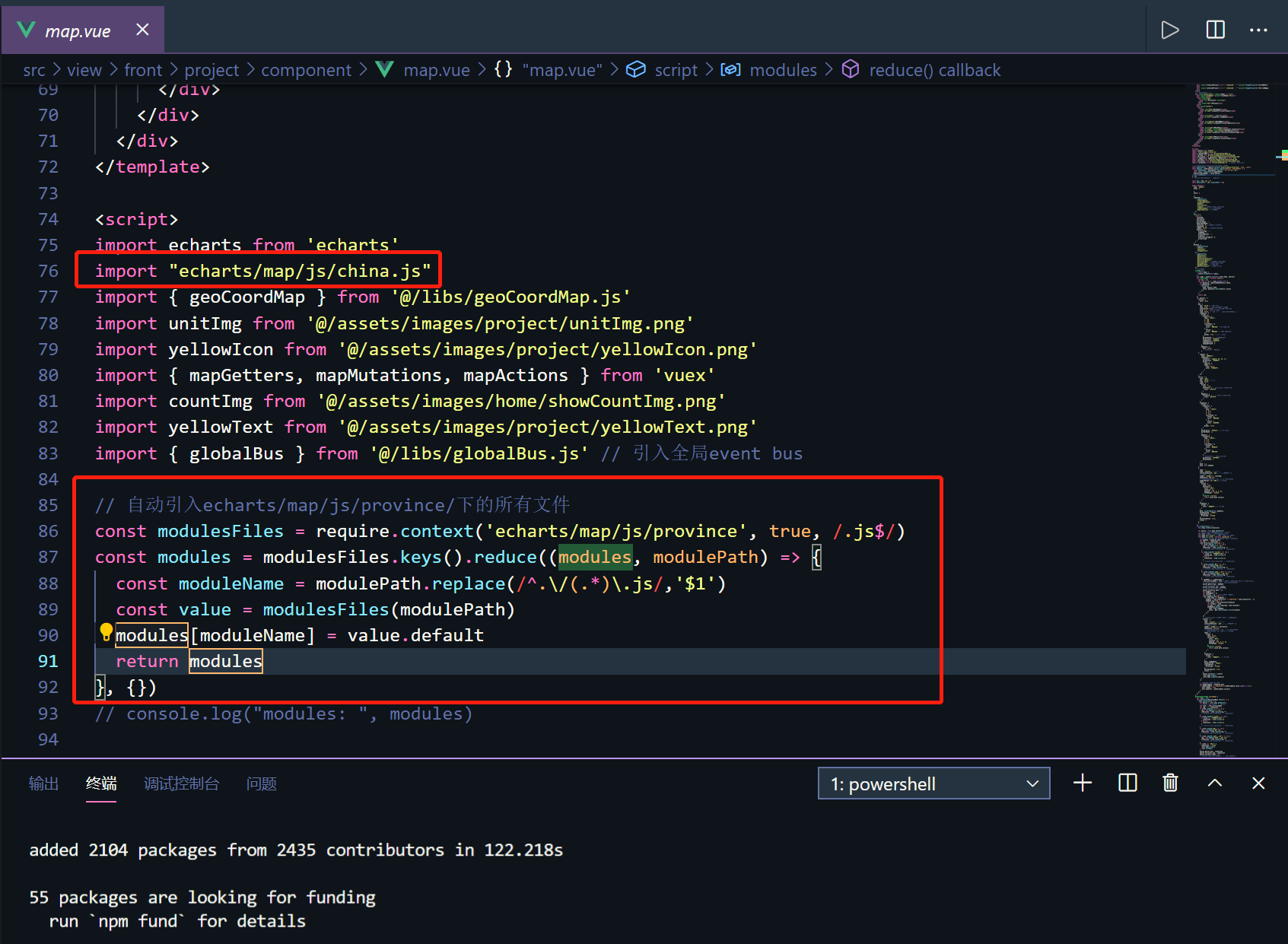Click the Vue icon on map.vue tab
The width and height of the screenshot is (1288, 944).
pos(27,30)
